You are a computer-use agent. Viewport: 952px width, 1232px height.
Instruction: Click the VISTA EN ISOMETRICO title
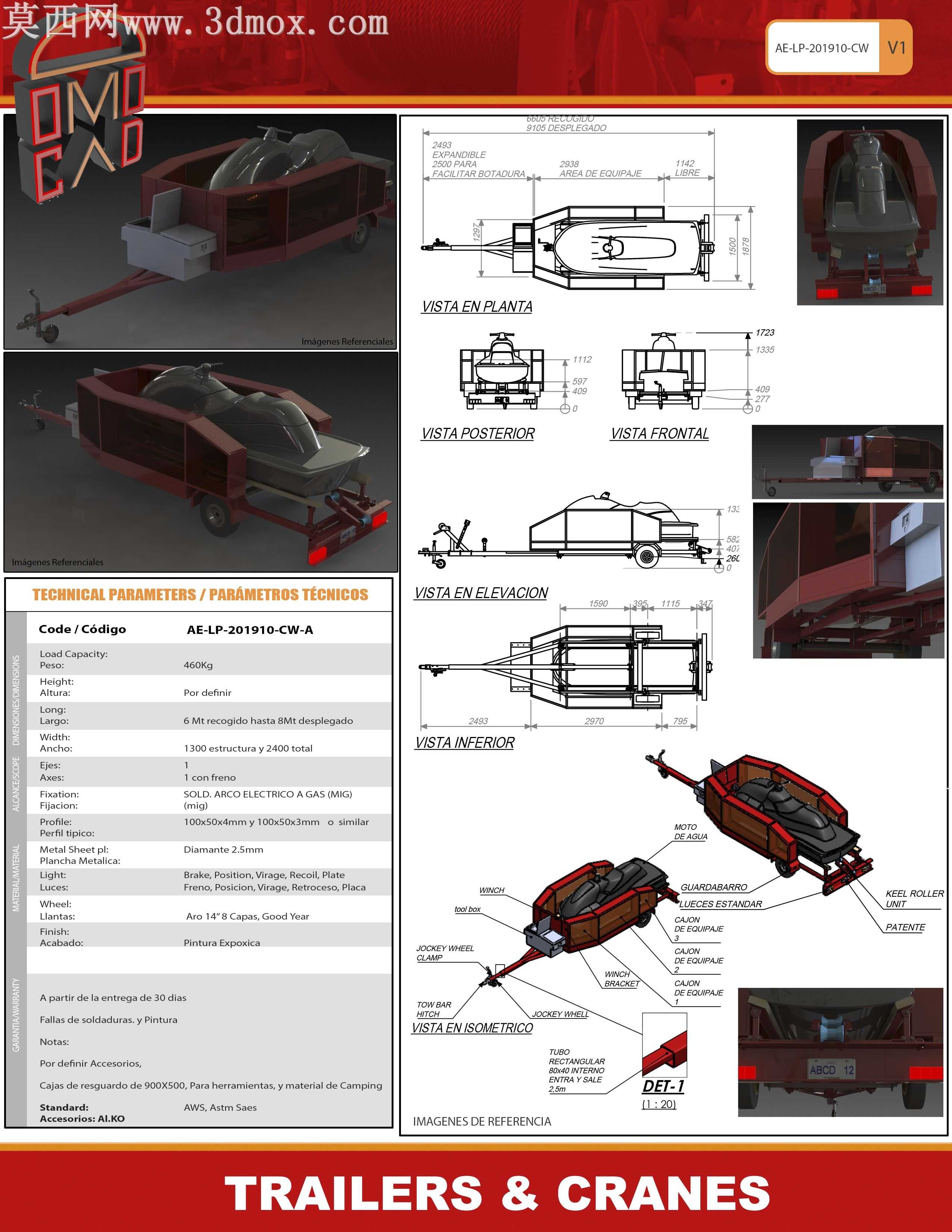472,1028
